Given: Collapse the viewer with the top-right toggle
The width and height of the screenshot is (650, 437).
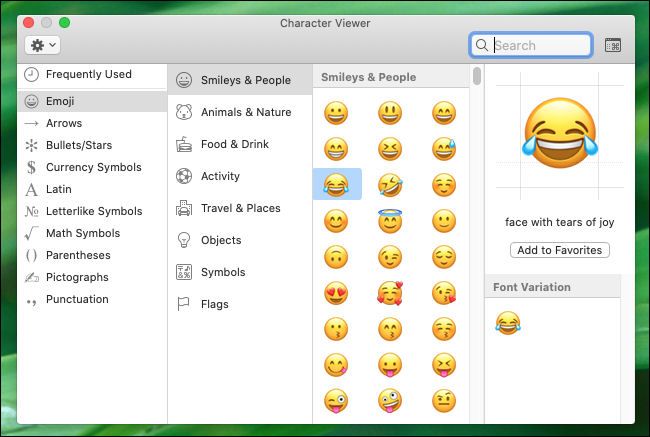Looking at the screenshot, I should pyautogui.click(x=613, y=45).
